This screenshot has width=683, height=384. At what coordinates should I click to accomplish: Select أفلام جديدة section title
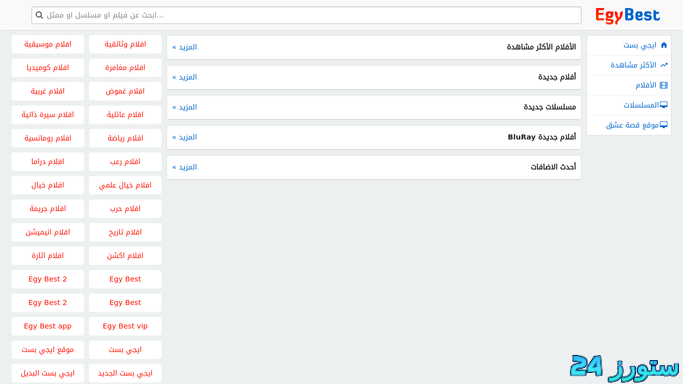point(557,77)
